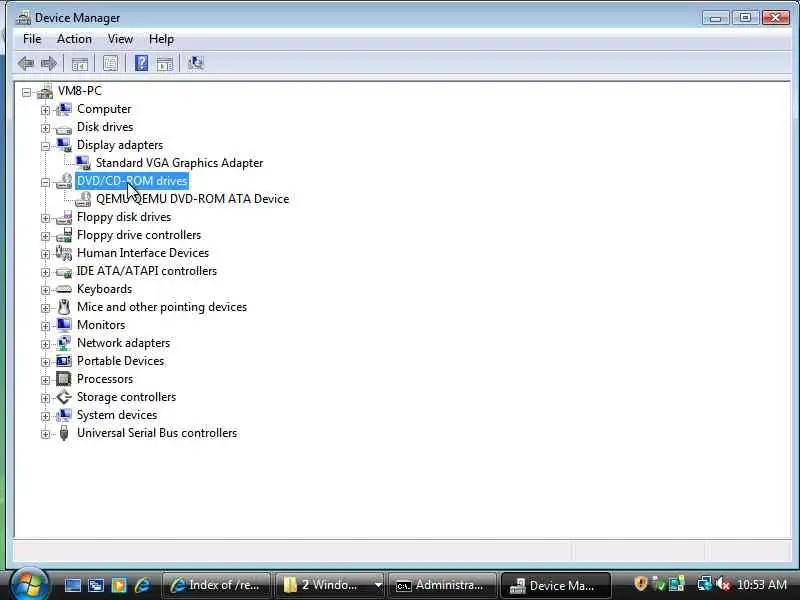Select the Monitors label
Screen dimensions: 800x600
[x=101, y=325]
